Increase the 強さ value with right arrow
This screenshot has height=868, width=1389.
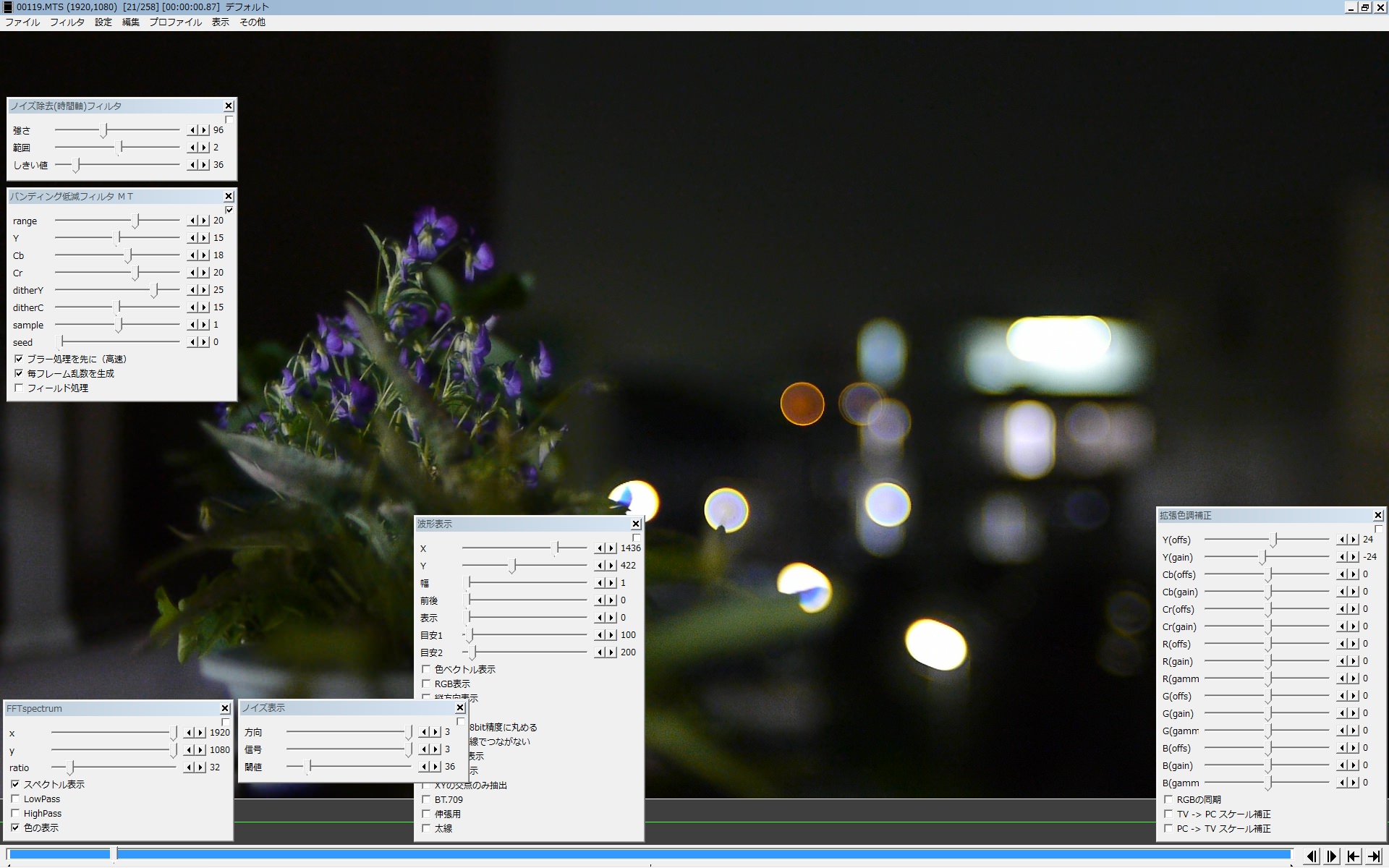pos(204,130)
